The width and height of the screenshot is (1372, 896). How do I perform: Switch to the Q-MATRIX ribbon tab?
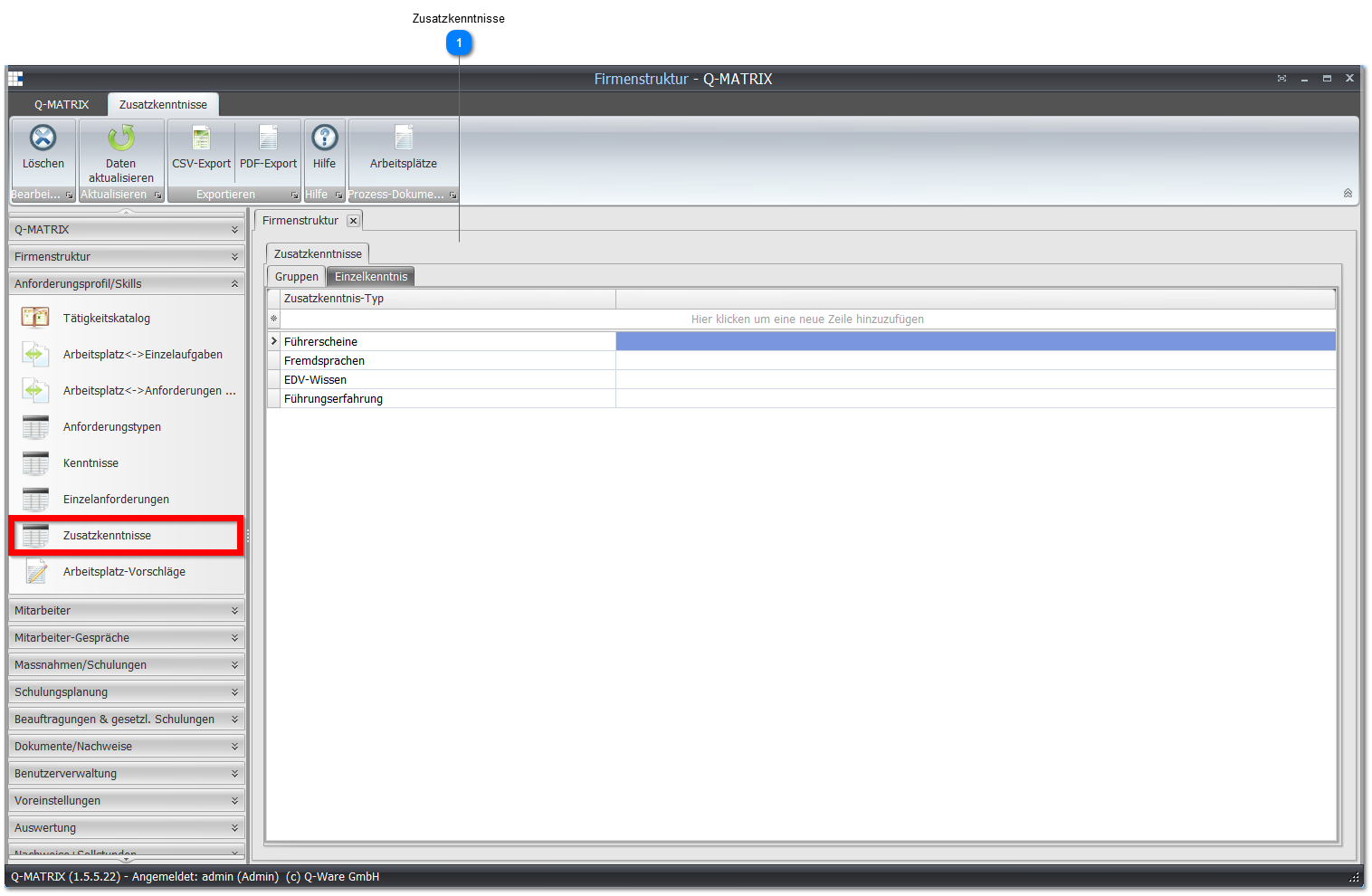tap(62, 105)
